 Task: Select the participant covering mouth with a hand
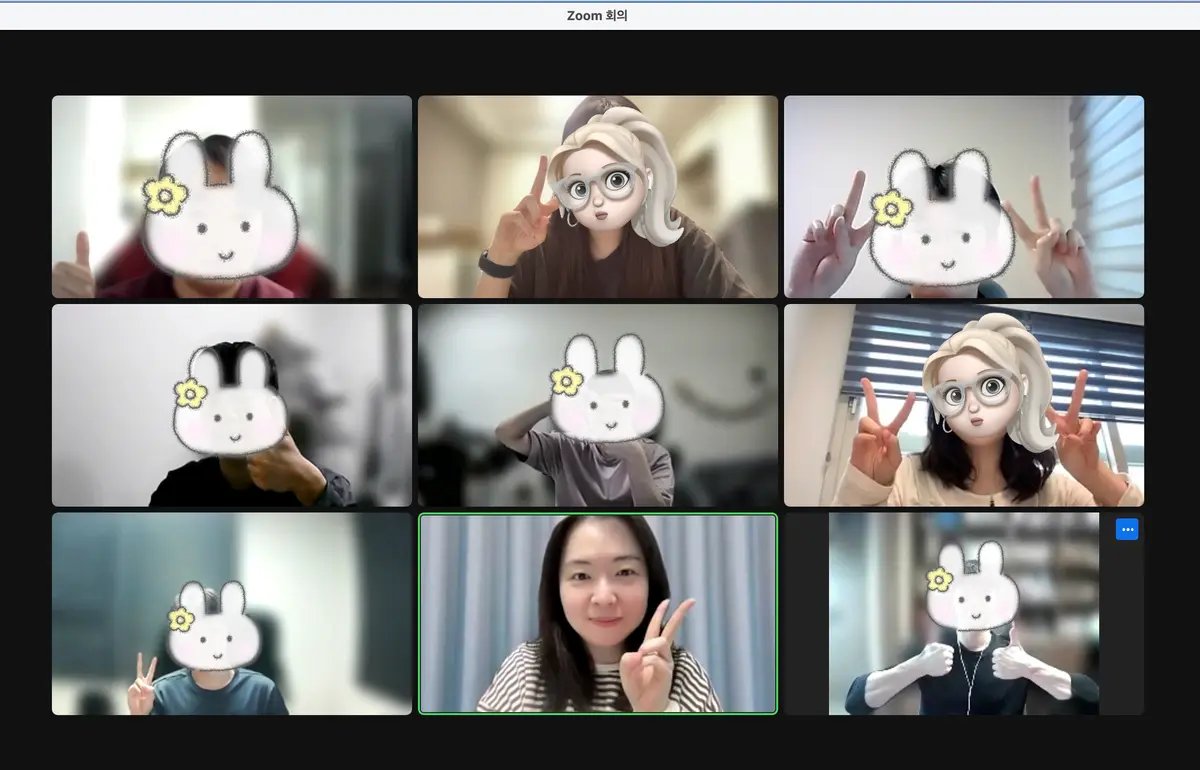232,406
